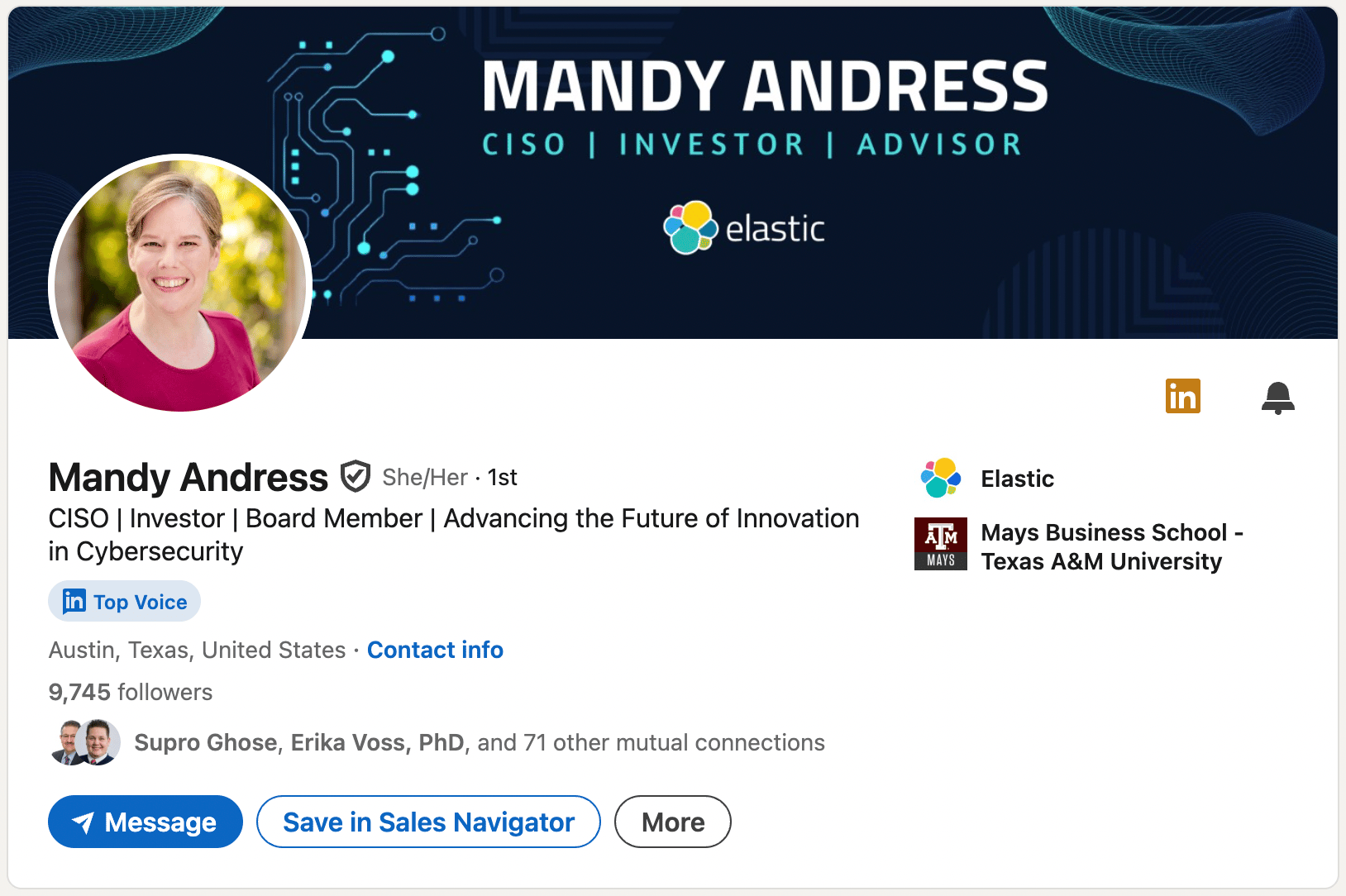
Task: Open the Contact info link
Action: point(435,650)
